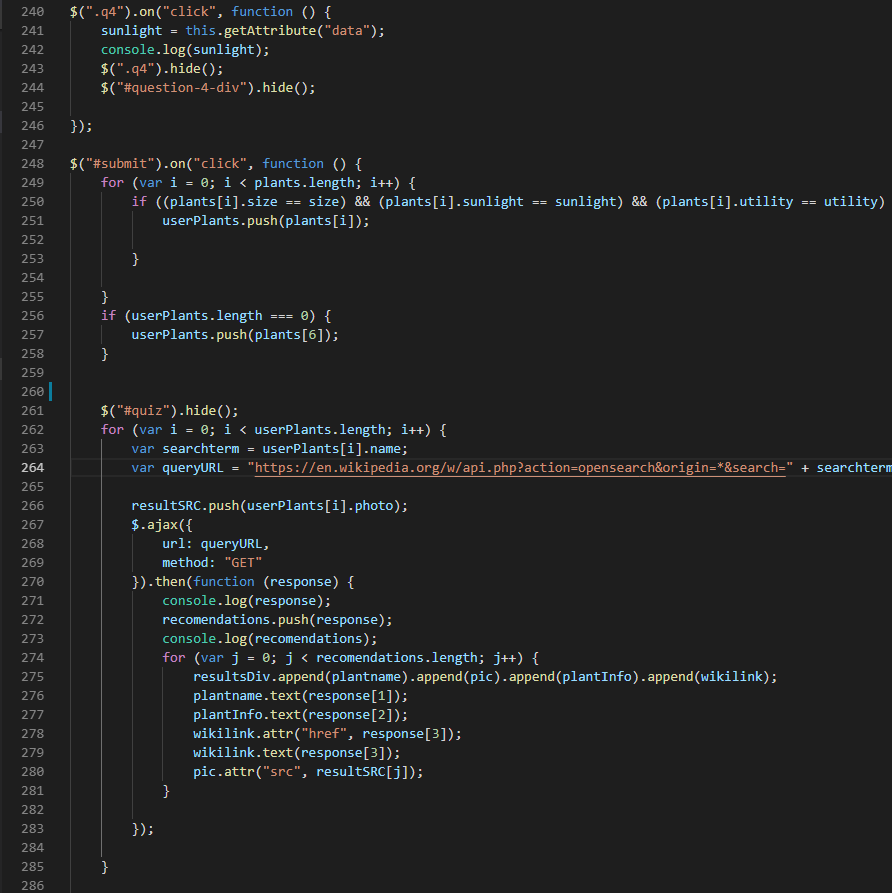This screenshot has width=892, height=893.
Task: Click line number 264 in the gutter
Action: pyautogui.click(x=32, y=468)
